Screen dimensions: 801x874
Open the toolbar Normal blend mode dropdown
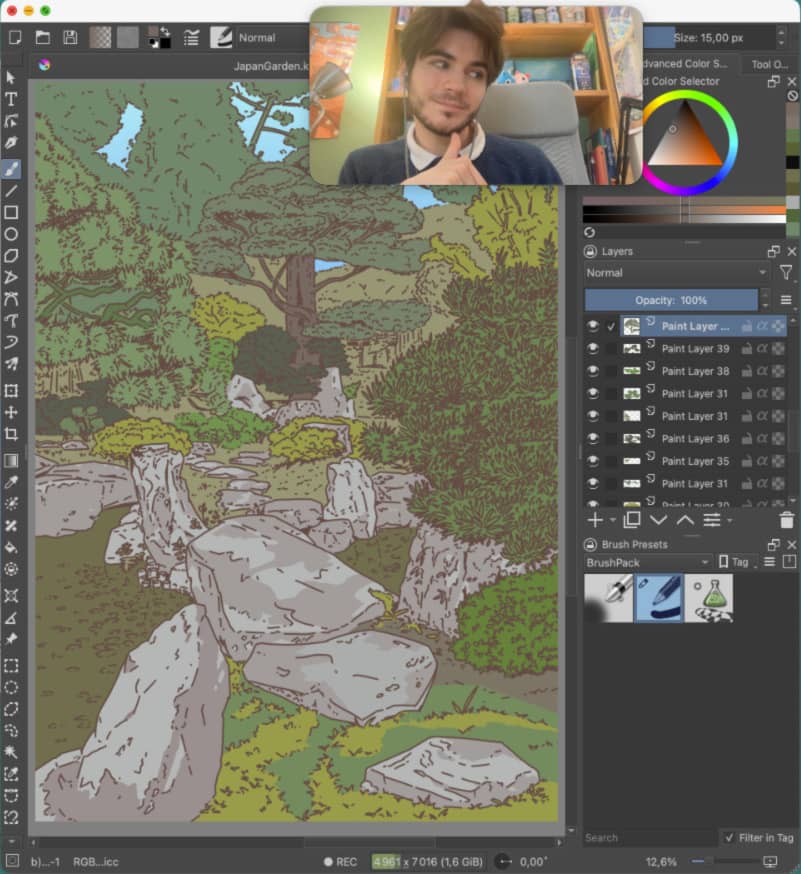pyautogui.click(x=270, y=37)
